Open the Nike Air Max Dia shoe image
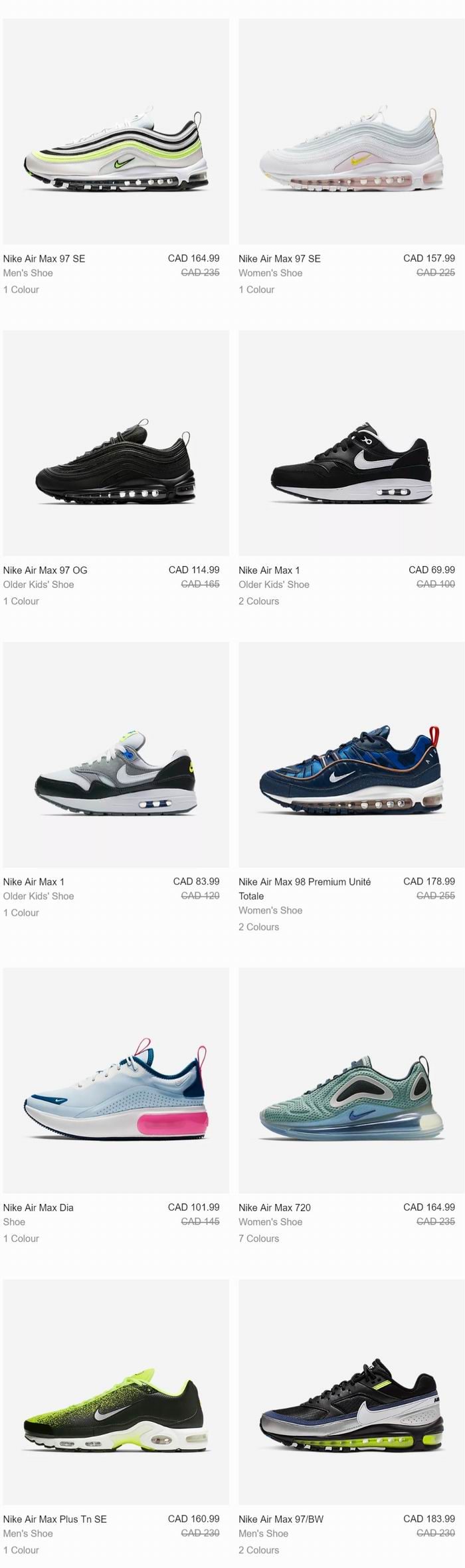Screen dimensions: 465x1568 click(116, 1080)
